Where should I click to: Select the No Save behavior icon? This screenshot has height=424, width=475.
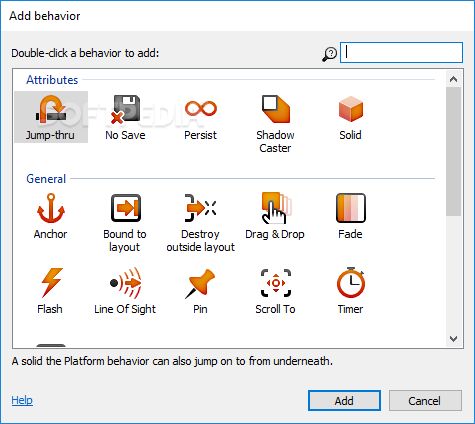(125, 109)
